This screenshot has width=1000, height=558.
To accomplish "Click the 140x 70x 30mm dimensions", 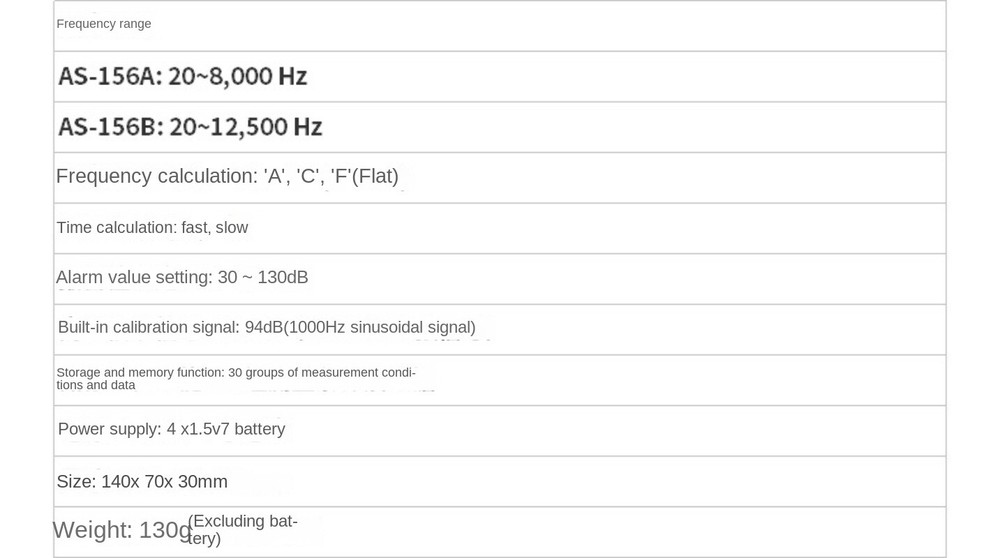I will click(x=164, y=482).
